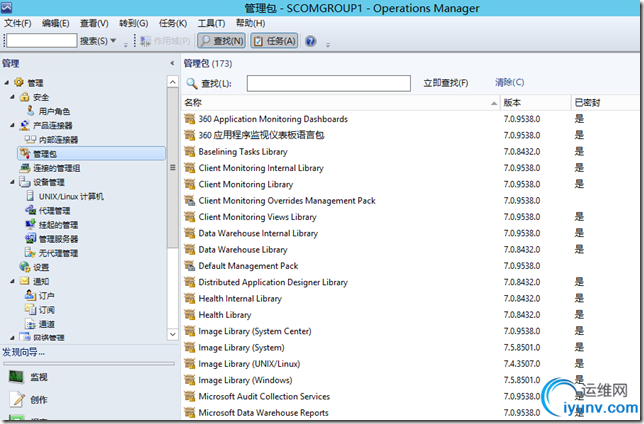This screenshot has height=424, width=644.
Task: Toggle the 查找(N) find button
Action: click(x=222, y=41)
